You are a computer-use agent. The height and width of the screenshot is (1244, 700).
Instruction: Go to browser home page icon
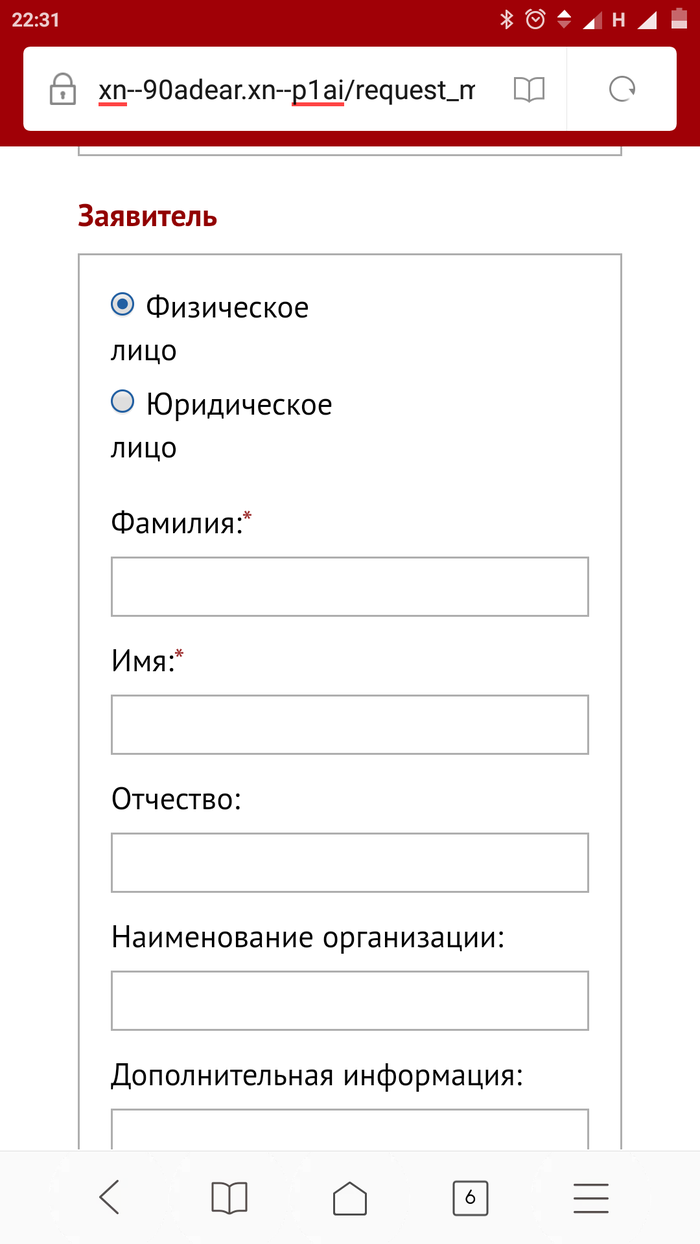pyautogui.click(x=349, y=1197)
